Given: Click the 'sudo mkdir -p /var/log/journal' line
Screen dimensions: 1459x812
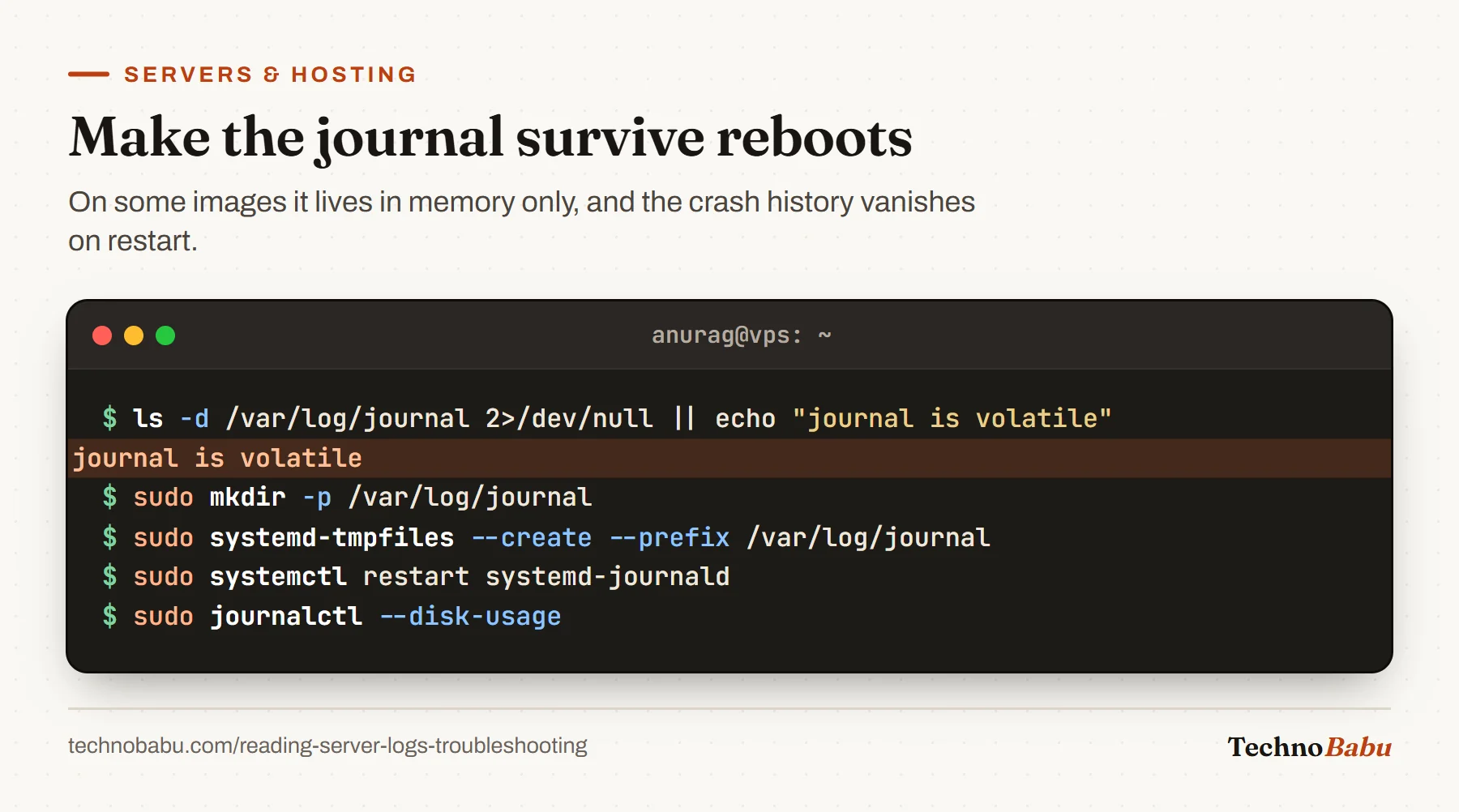Looking at the screenshot, I should 347,497.
